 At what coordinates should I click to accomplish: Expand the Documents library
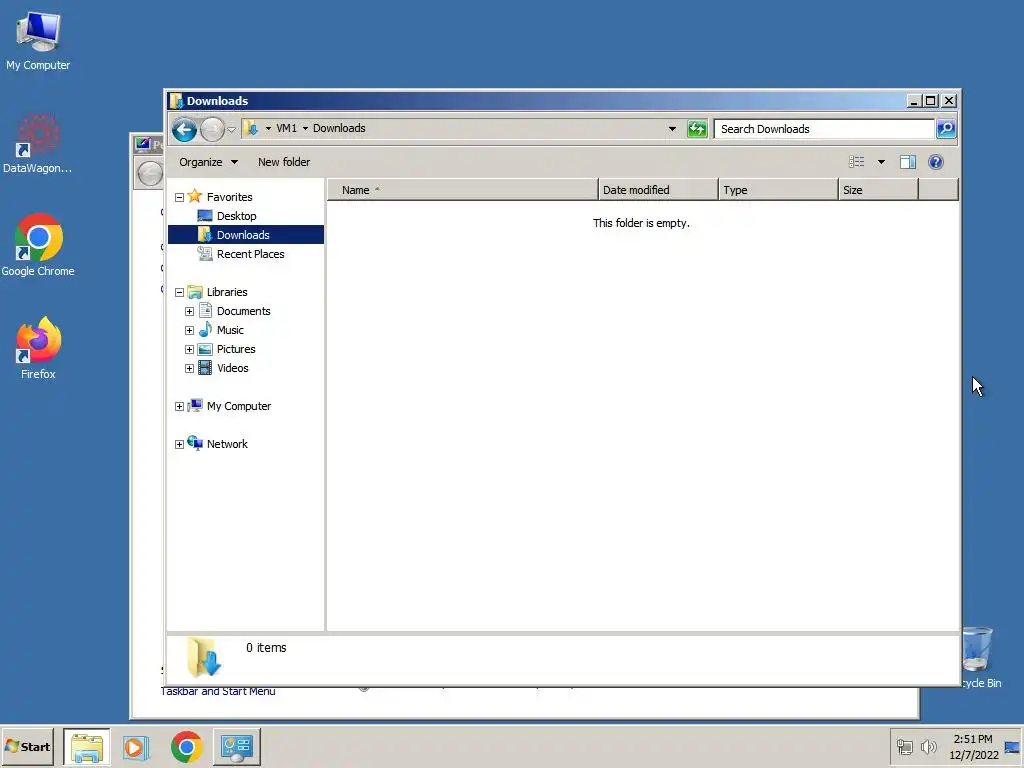(189, 312)
